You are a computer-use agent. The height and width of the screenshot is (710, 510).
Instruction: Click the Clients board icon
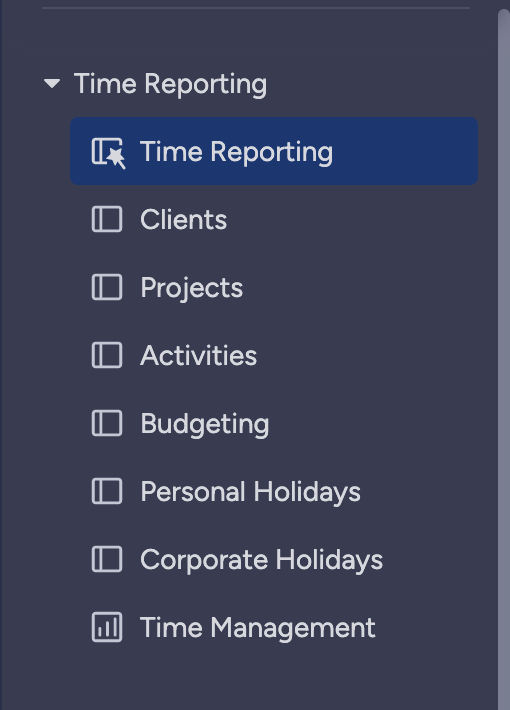pyautogui.click(x=107, y=219)
